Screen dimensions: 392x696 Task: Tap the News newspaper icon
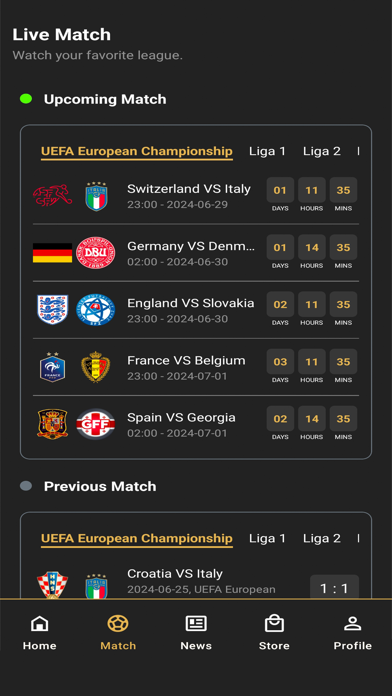tap(196, 623)
